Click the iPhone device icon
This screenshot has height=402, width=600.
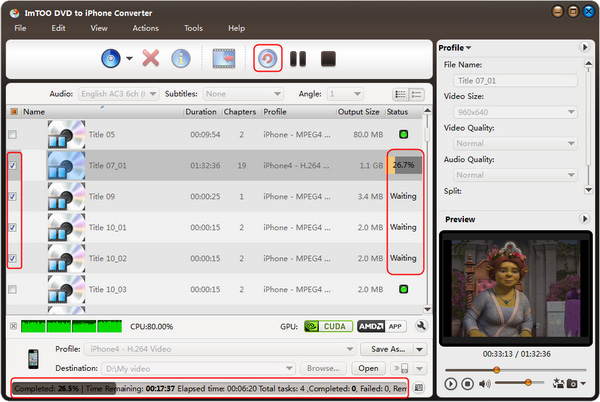[x=33, y=359]
